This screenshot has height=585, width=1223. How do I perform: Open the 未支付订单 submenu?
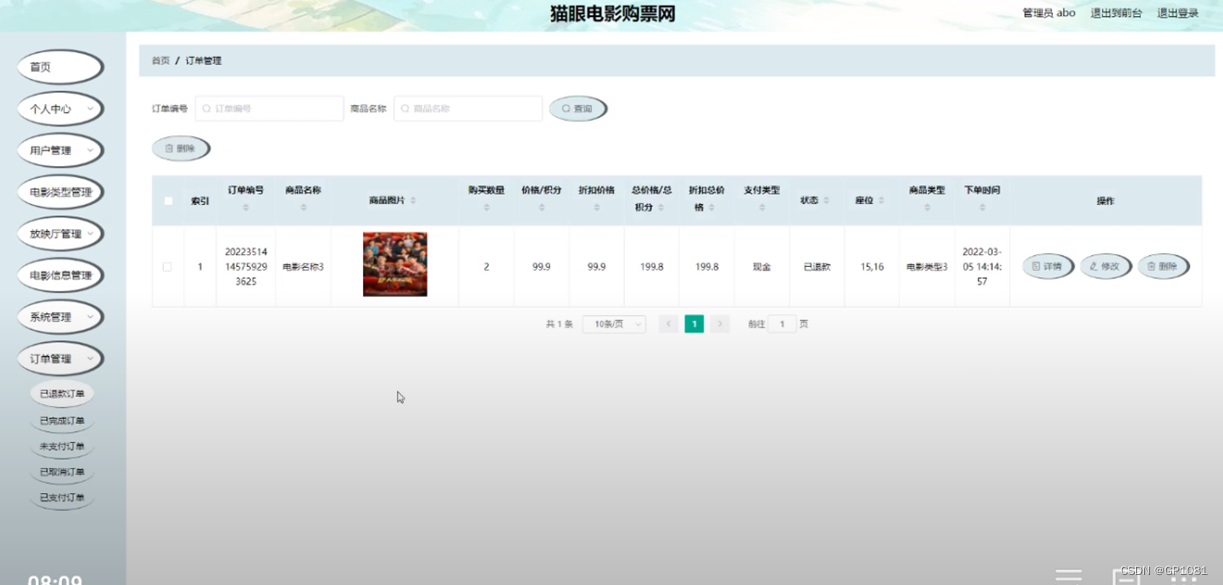click(62, 446)
